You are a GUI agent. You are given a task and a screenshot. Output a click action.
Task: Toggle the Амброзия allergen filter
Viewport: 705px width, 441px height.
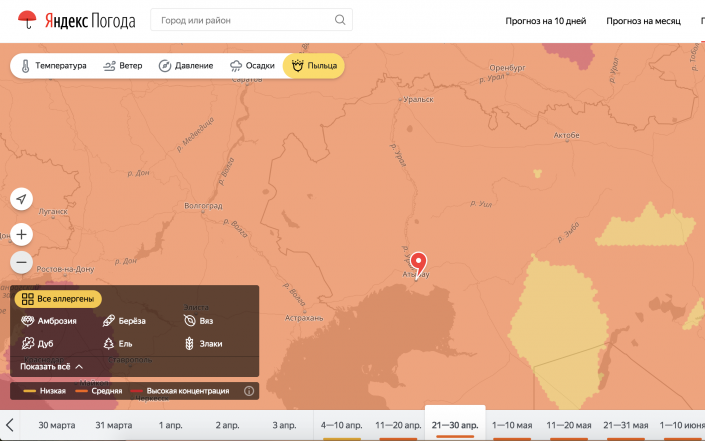click(x=49, y=321)
